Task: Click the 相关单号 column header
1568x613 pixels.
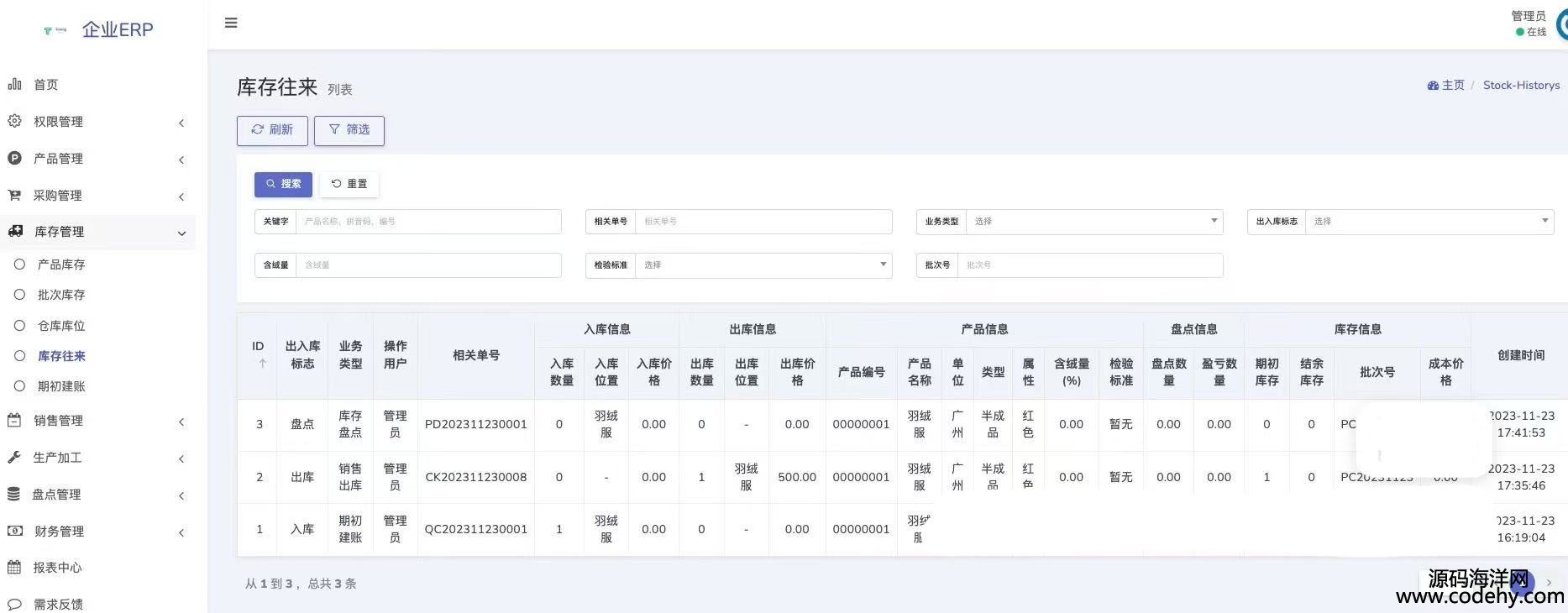Action: (476, 356)
